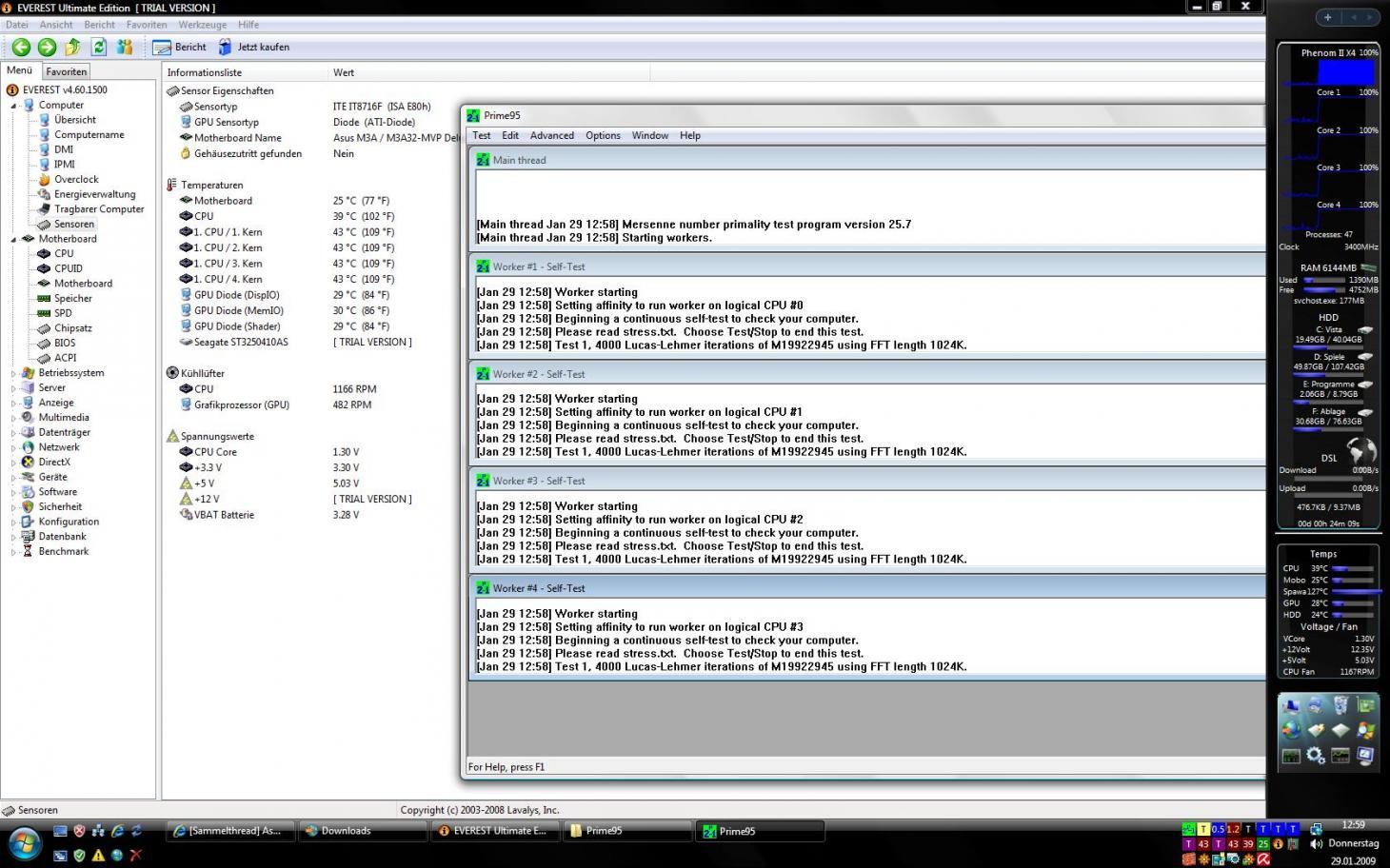Click the Sicherheit shield icon
1390x868 pixels.
[x=29, y=506]
